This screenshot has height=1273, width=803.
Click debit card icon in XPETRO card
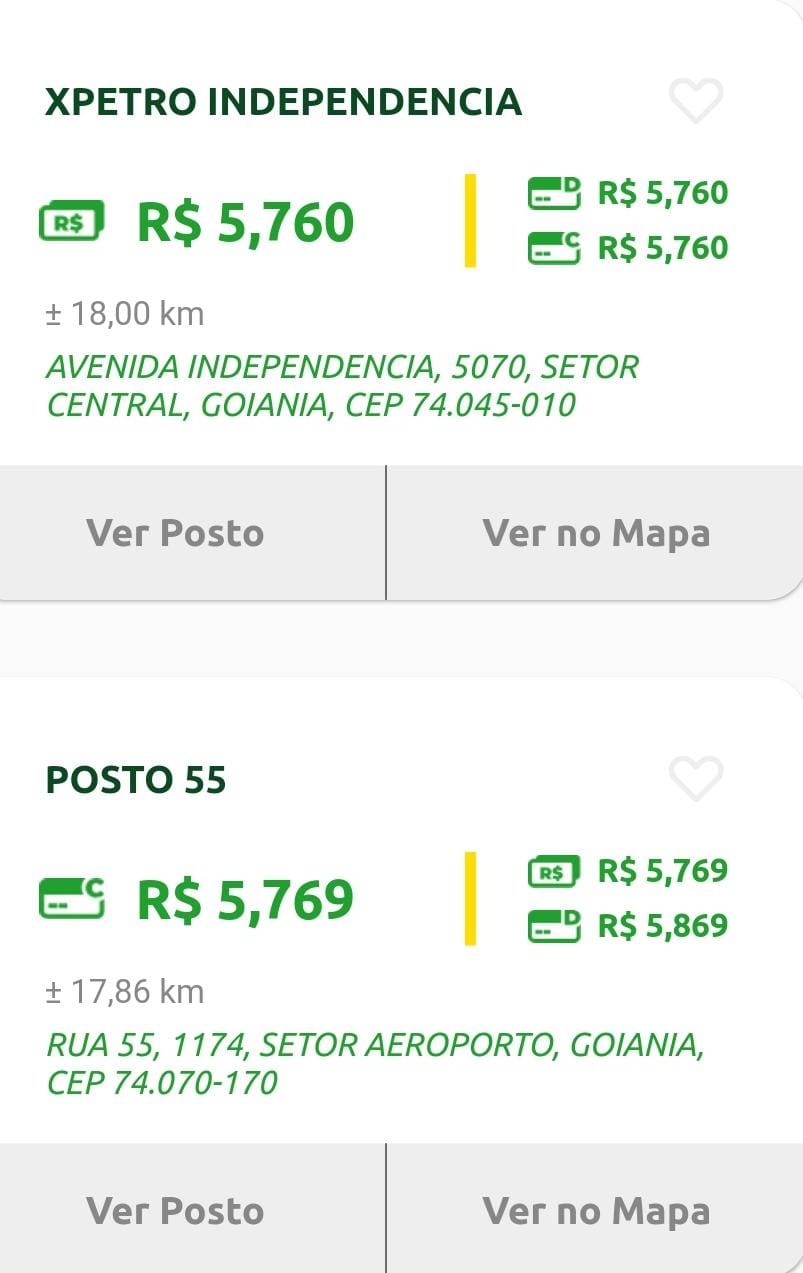click(x=554, y=192)
